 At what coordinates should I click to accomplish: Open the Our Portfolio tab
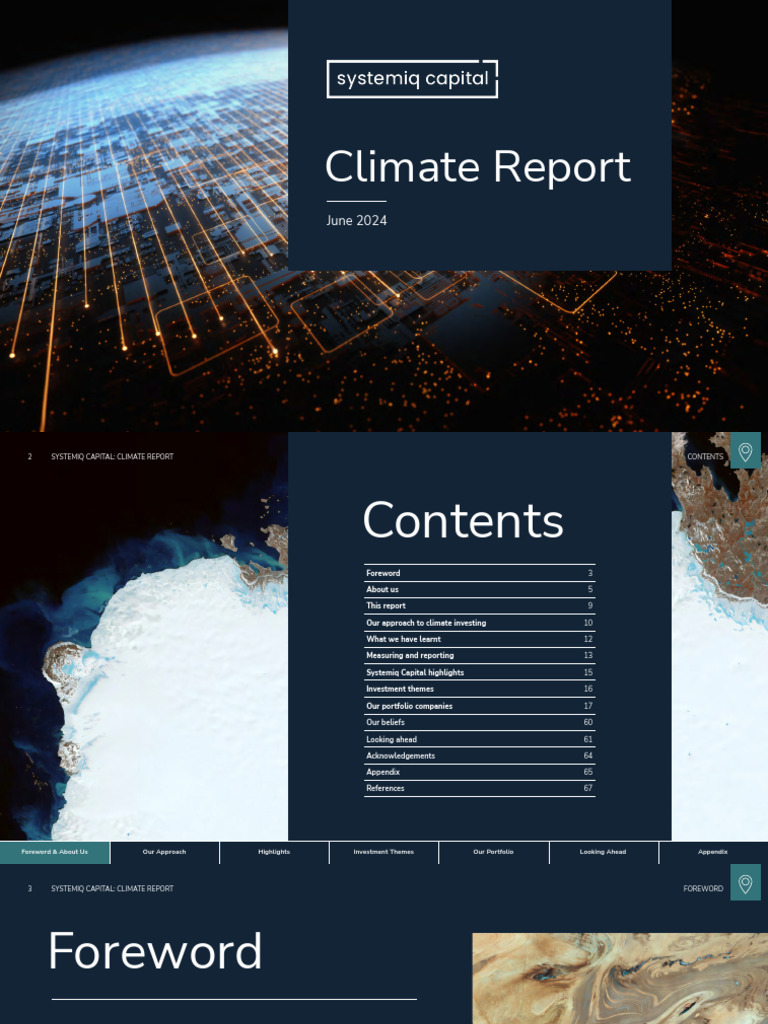(x=494, y=852)
